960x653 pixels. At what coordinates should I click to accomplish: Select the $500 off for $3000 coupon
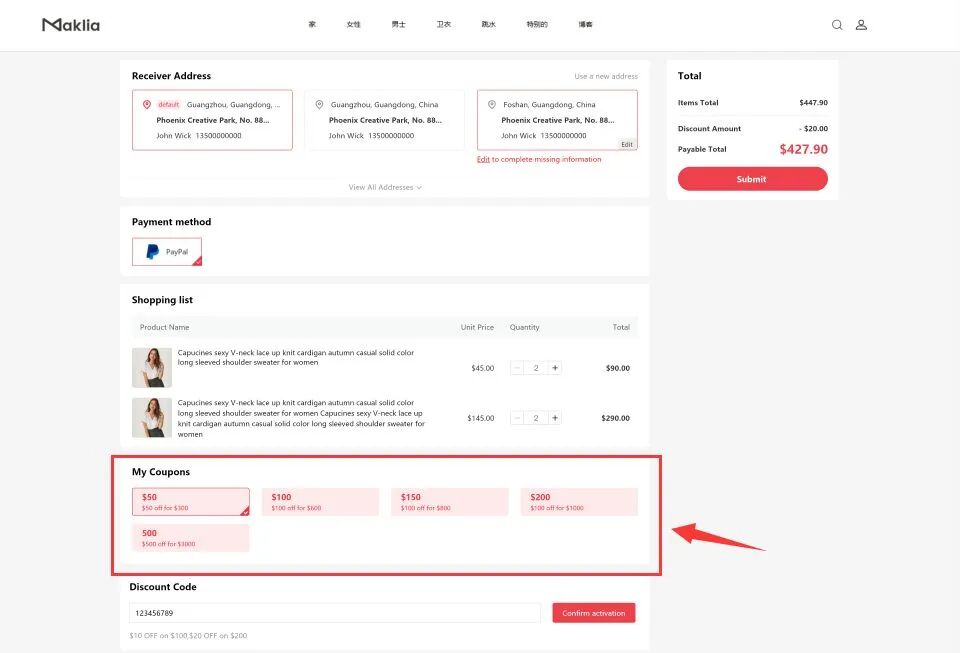[190, 538]
